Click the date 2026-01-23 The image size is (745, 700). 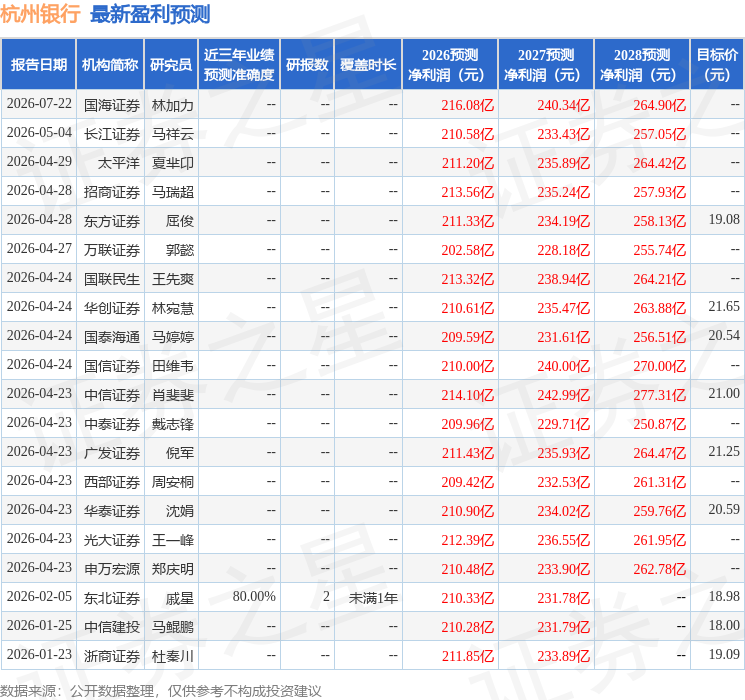pos(39,655)
